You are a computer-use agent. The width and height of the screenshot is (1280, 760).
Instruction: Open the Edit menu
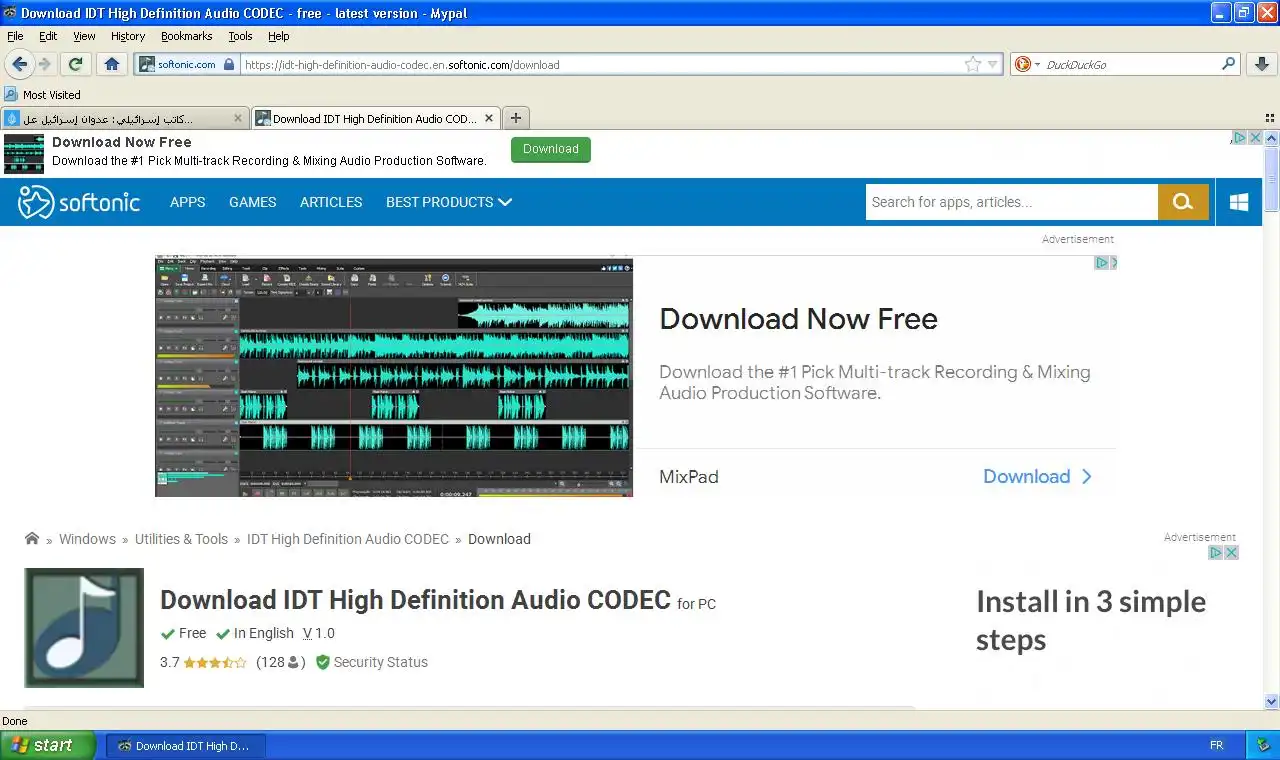click(x=48, y=36)
